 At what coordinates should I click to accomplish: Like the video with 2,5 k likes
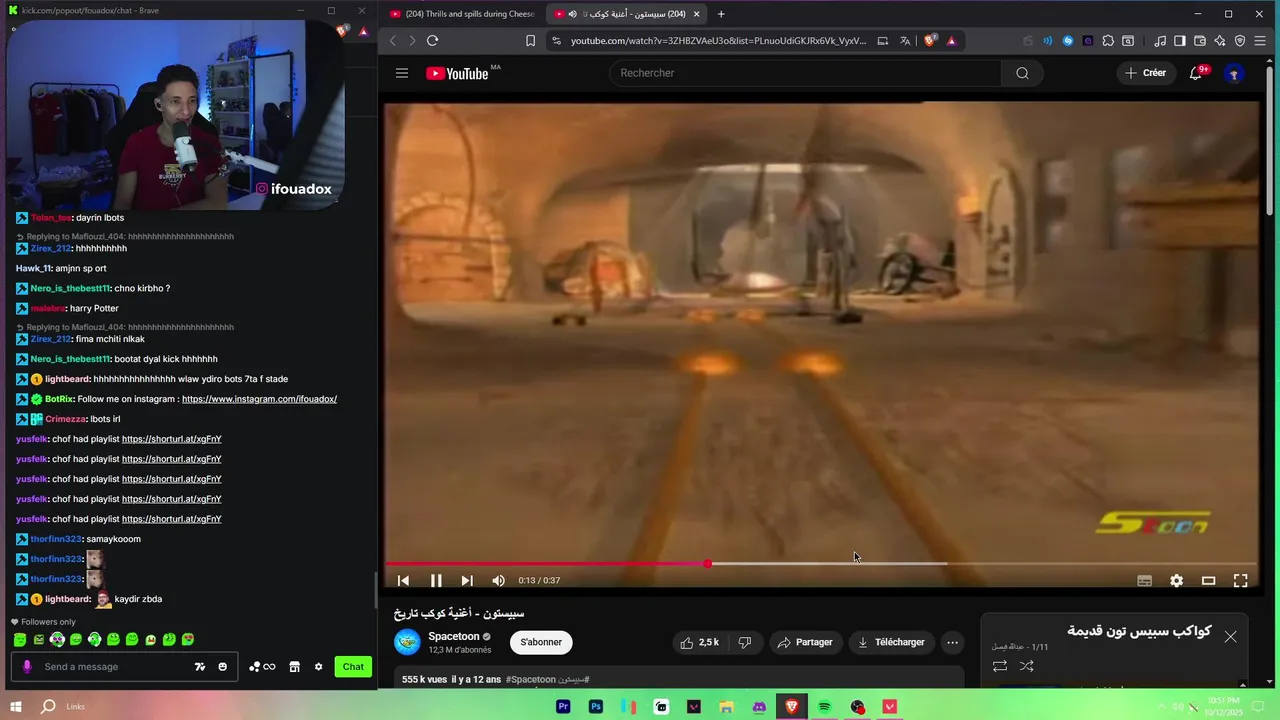click(700, 642)
